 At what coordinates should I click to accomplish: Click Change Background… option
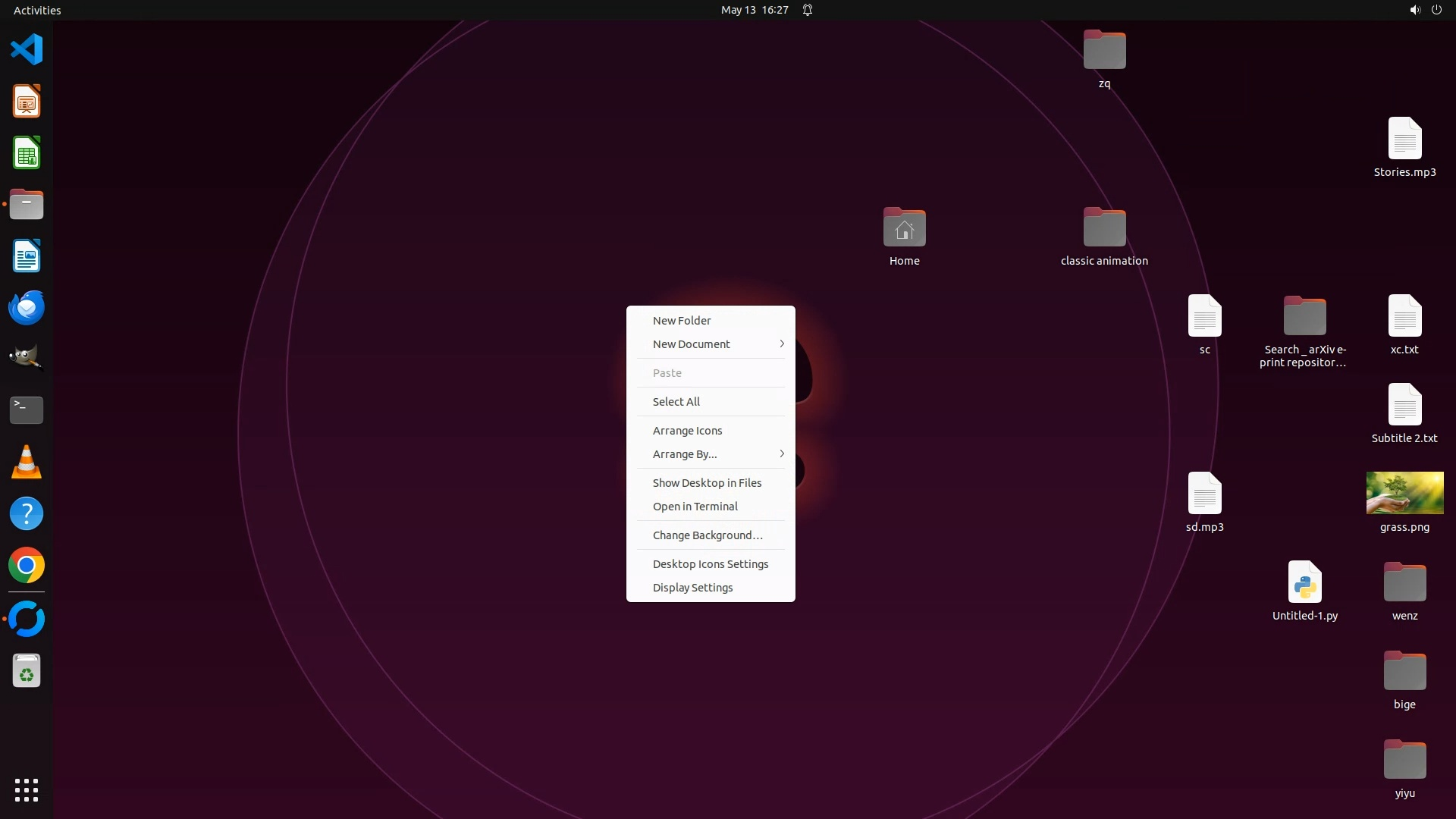(x=707, y=535)
